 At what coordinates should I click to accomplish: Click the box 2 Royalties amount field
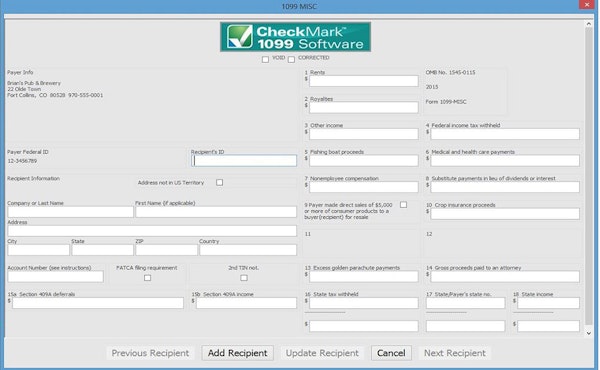364,107
